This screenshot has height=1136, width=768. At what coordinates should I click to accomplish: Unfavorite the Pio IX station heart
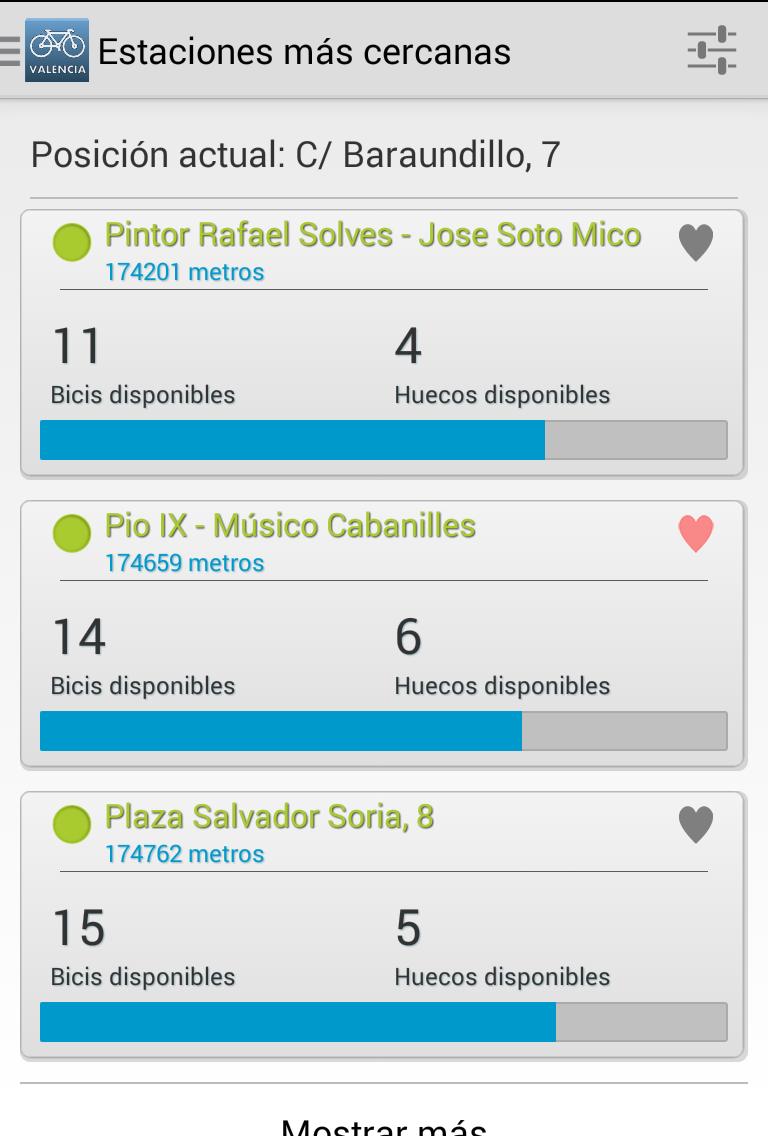pyautogui.click(x=696, y=533)
